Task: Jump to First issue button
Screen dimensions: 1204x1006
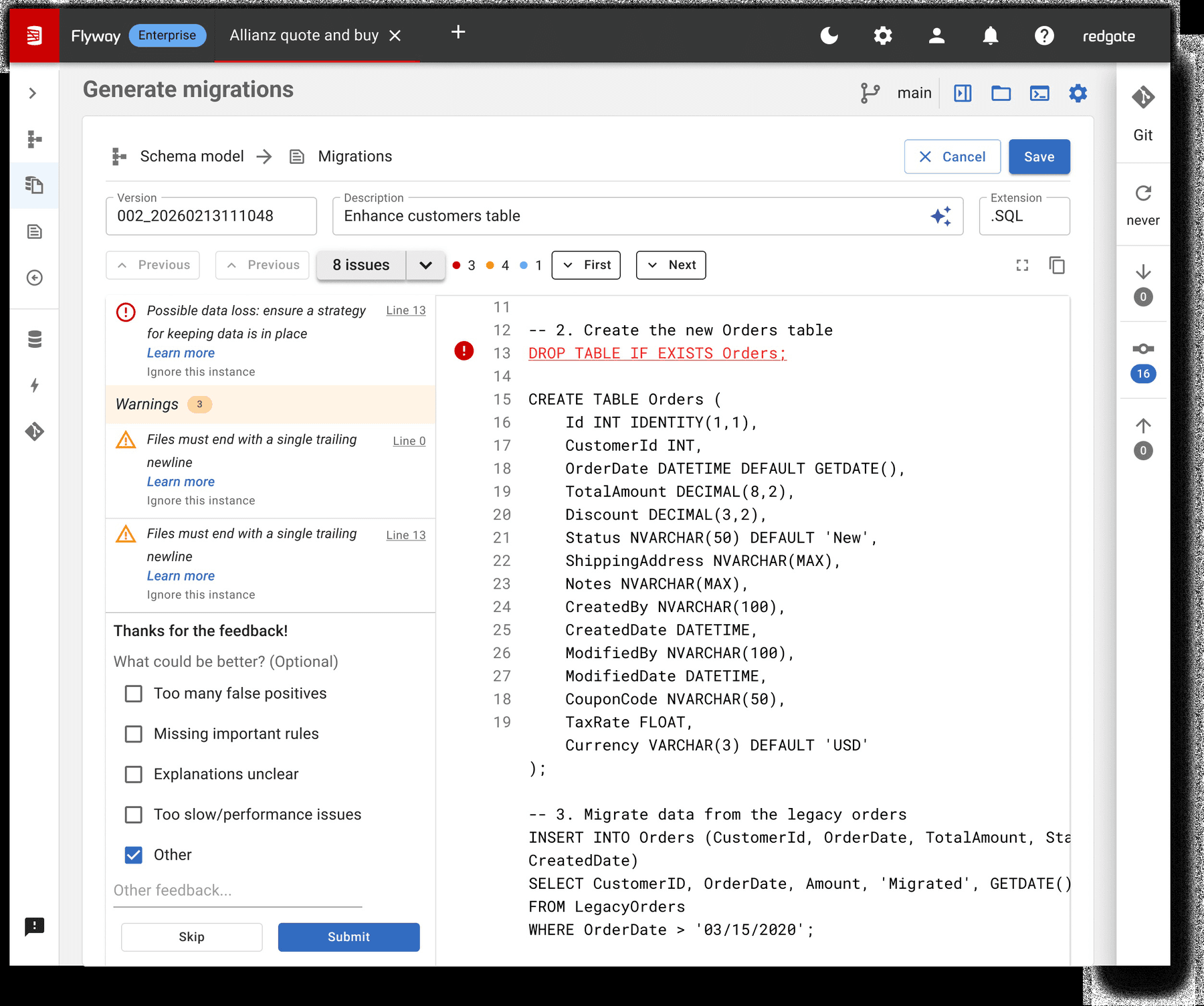Action: click(x=586, y=265)
